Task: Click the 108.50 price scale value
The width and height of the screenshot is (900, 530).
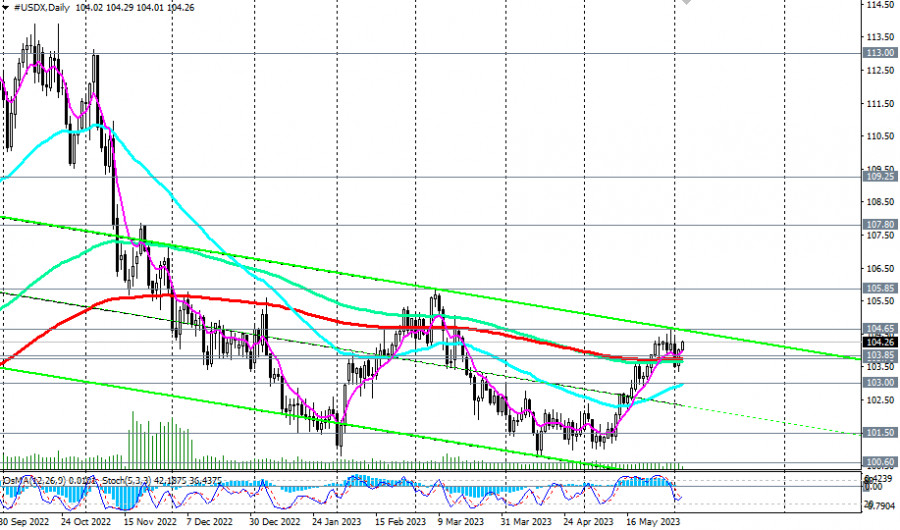Action: tap(880, 202)
